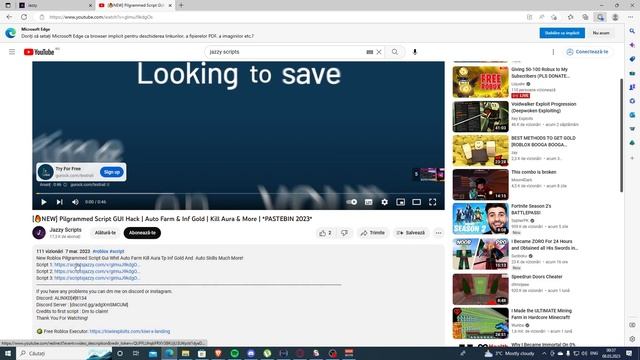Like the video thumbs up
Viewport: 640px width, 360px height.
[x=325, y=233]
